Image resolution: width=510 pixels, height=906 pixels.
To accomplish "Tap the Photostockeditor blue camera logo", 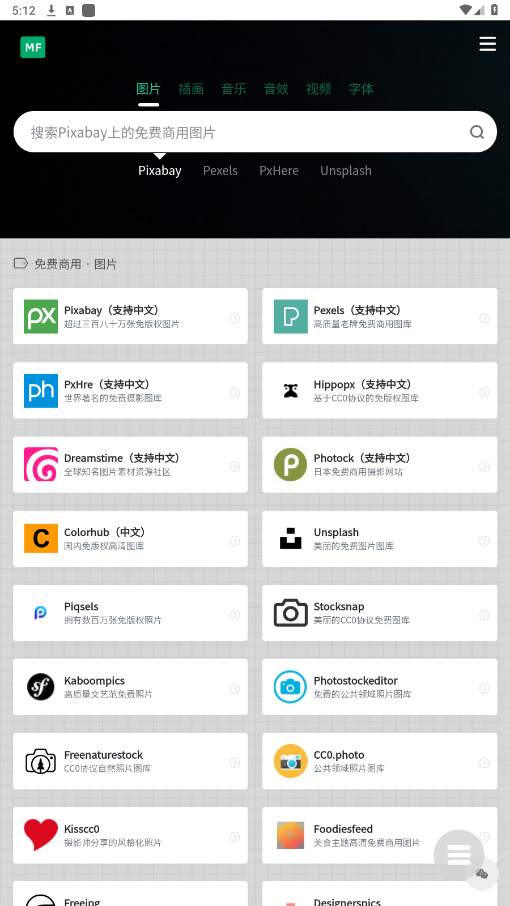I will click(x=291, y=687).
